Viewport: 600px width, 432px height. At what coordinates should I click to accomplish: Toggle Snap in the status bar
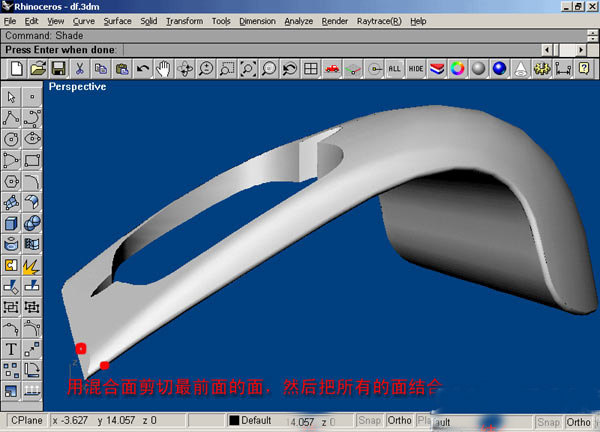pos(369,421)
